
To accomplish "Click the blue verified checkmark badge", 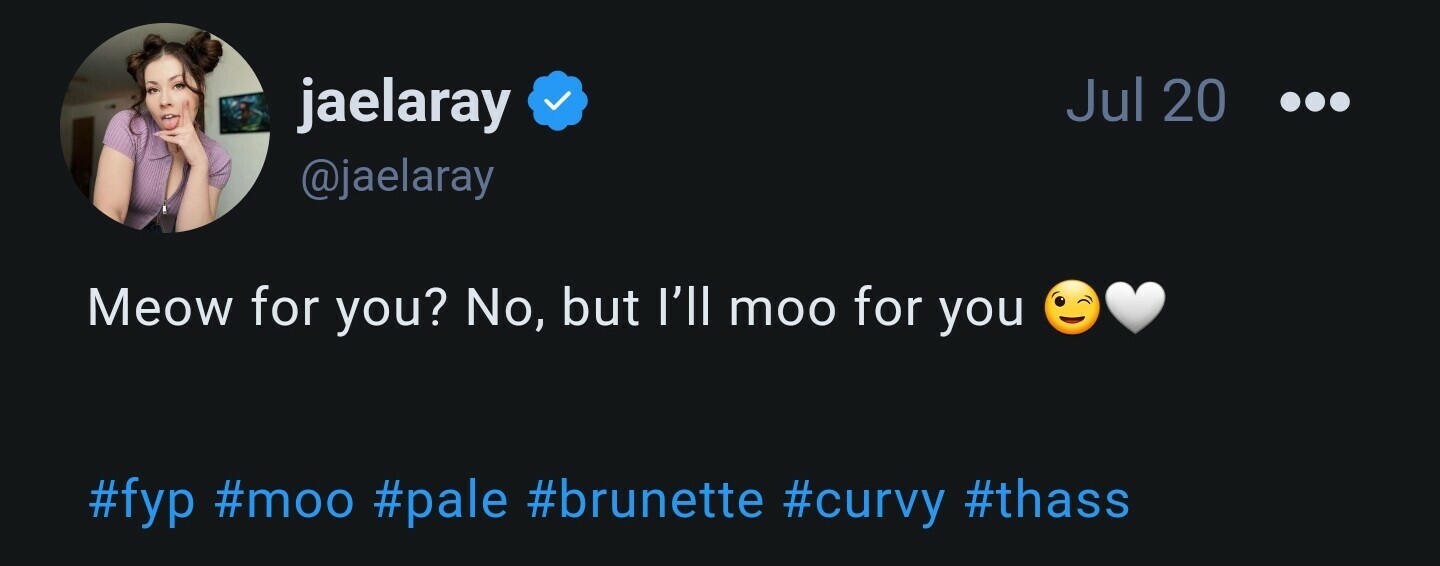I will coord(557,102).
